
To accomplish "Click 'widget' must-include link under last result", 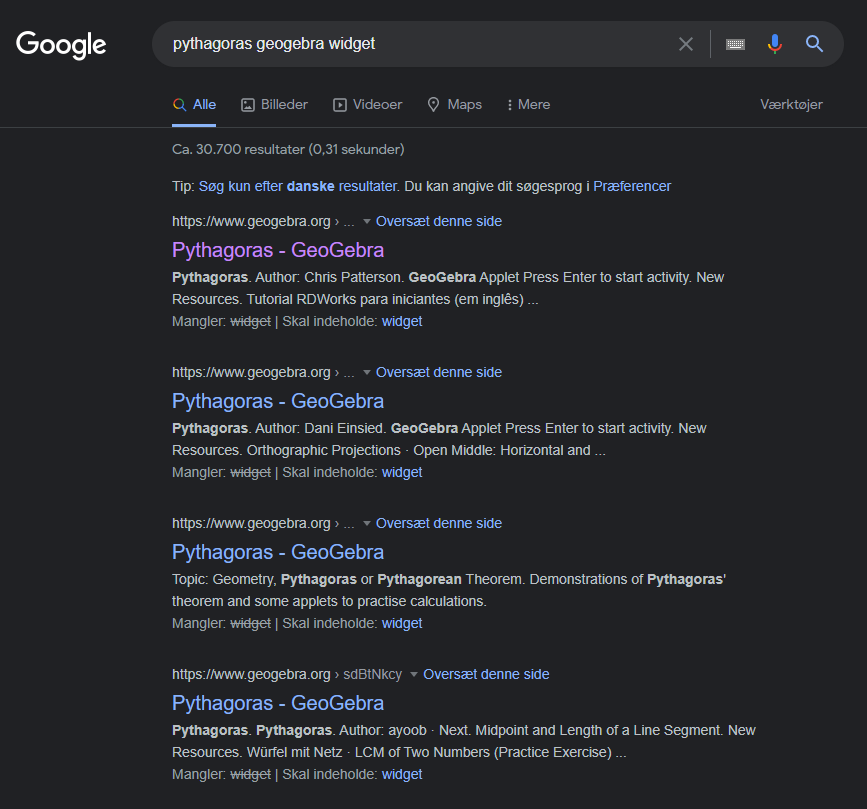I will point(402,774).
